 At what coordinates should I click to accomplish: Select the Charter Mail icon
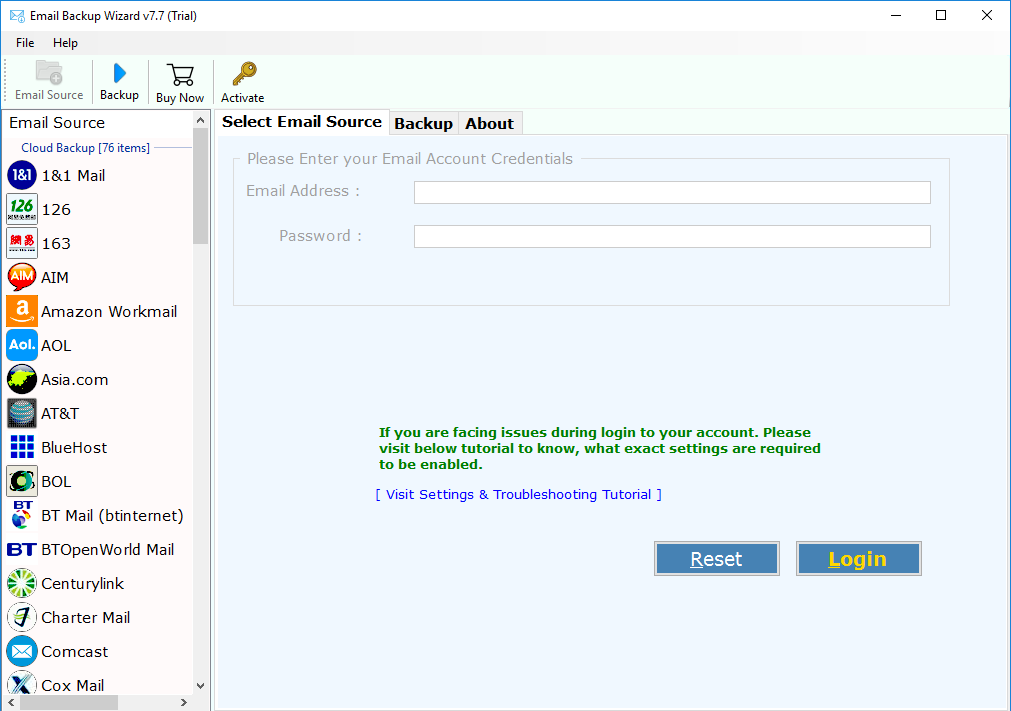(x=22, y=618)
